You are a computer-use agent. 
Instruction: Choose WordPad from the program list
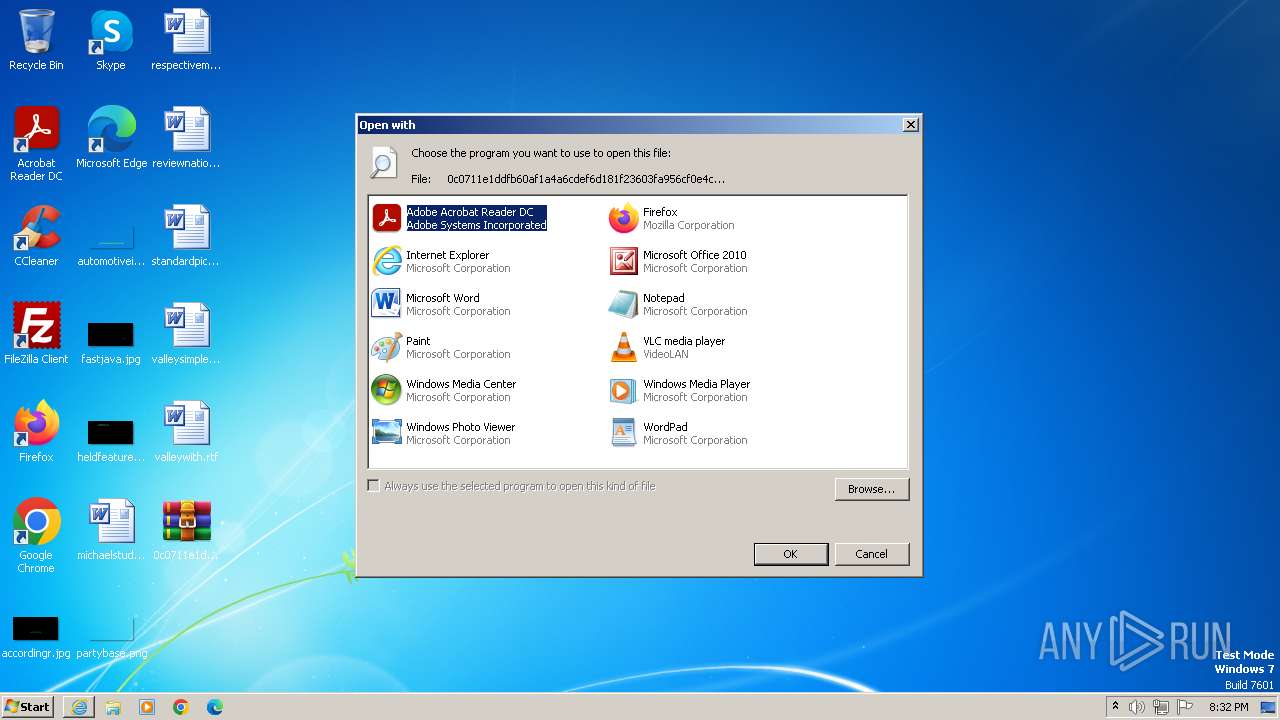tap(678, 433)
